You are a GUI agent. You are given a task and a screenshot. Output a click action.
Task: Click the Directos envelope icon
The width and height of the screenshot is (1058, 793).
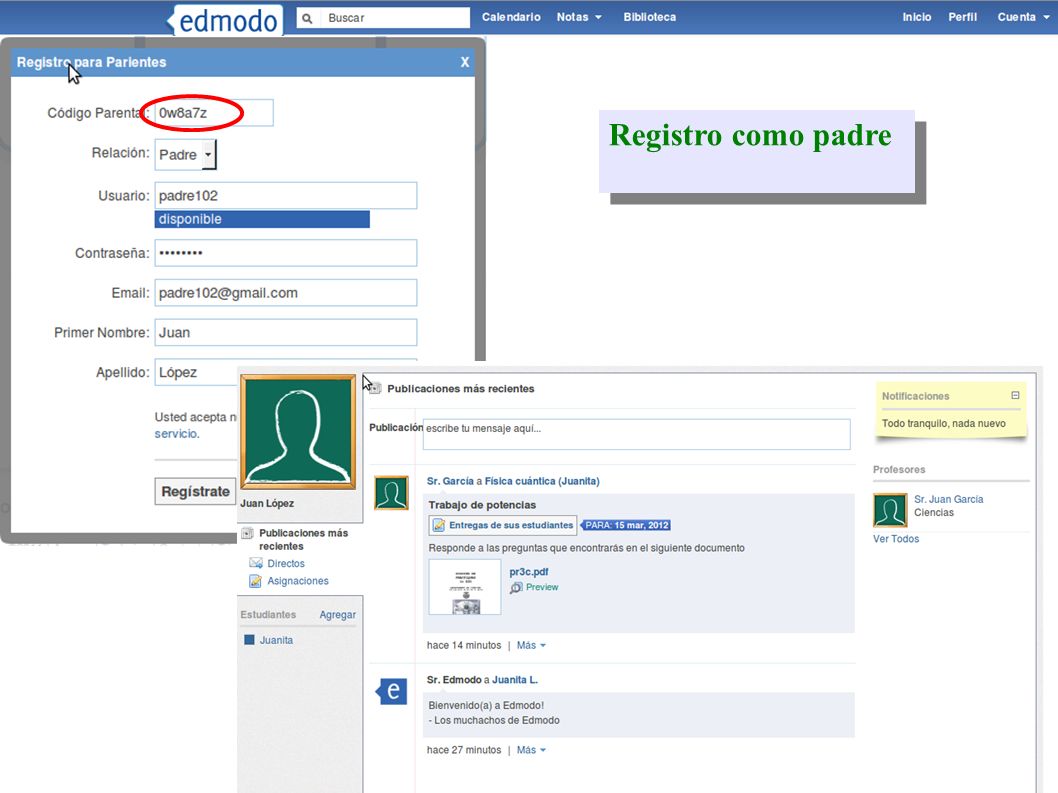point(256,563)
